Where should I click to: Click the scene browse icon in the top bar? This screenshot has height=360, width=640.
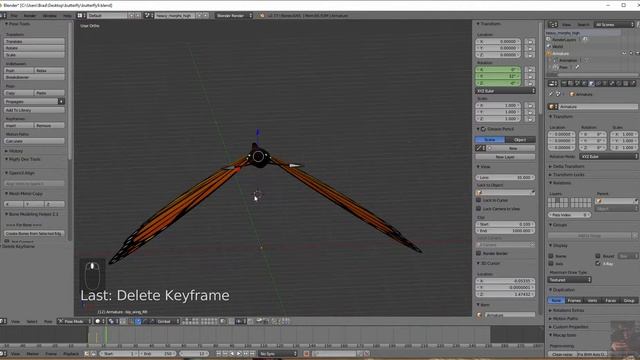(148, 16)
